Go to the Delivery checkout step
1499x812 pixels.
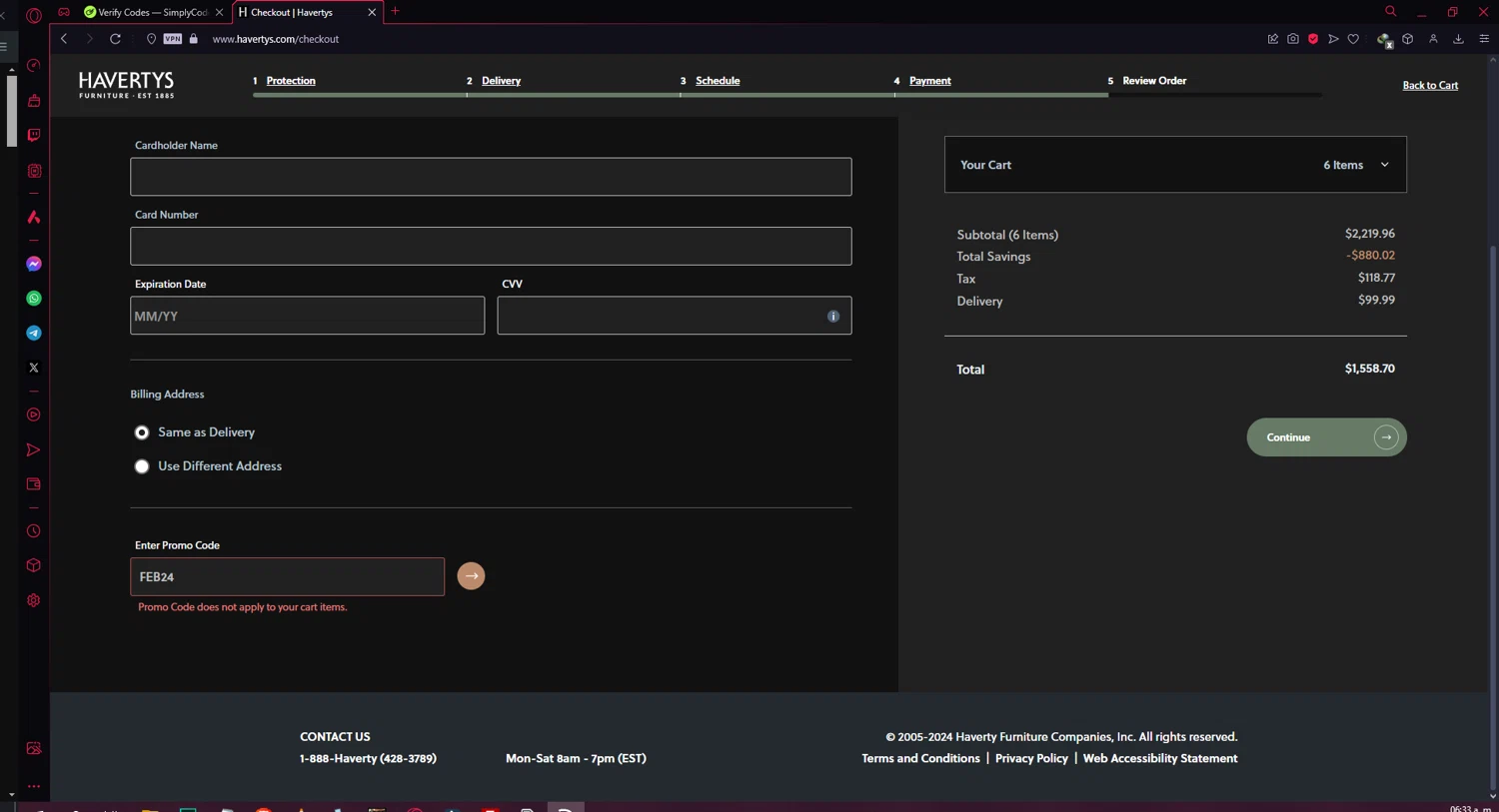[x=501, y=81]
